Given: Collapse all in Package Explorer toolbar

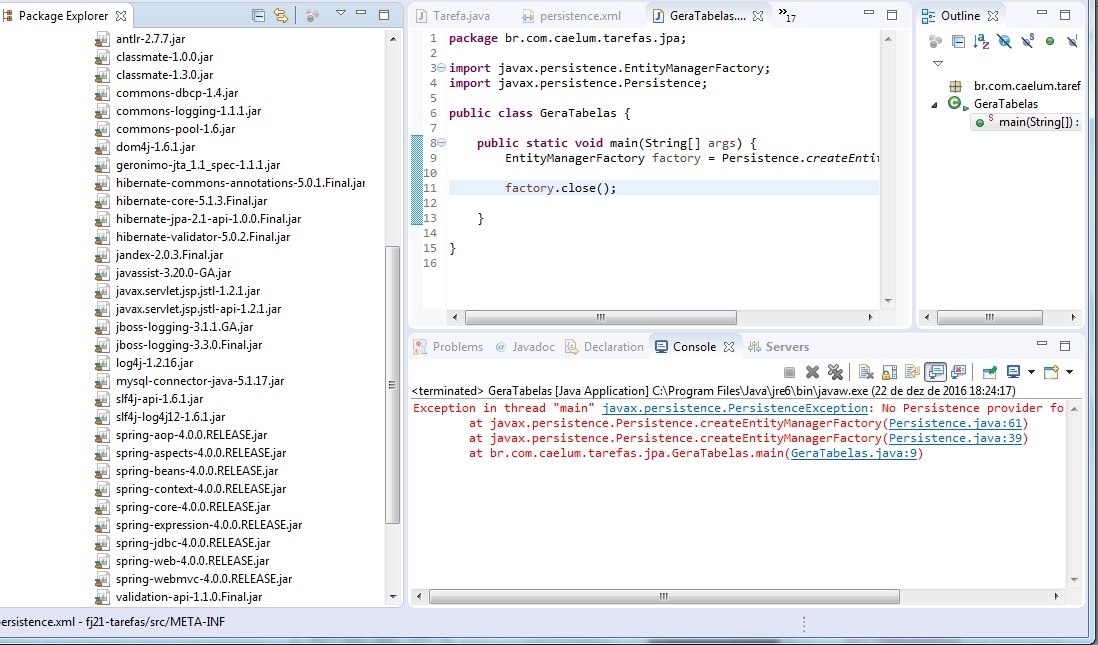Looking at the screenshot, I should pyautogui.click(x=258, y=15).
